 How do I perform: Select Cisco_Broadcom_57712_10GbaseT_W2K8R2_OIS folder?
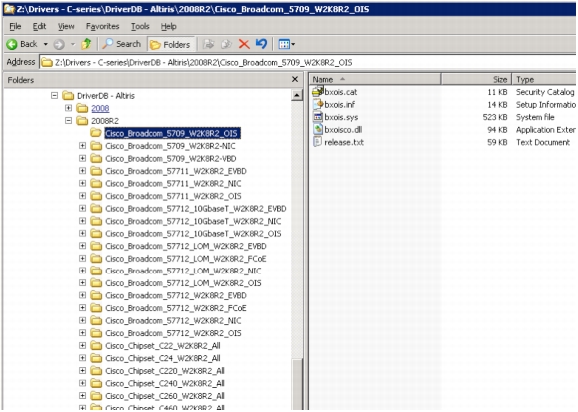(193, 234)
